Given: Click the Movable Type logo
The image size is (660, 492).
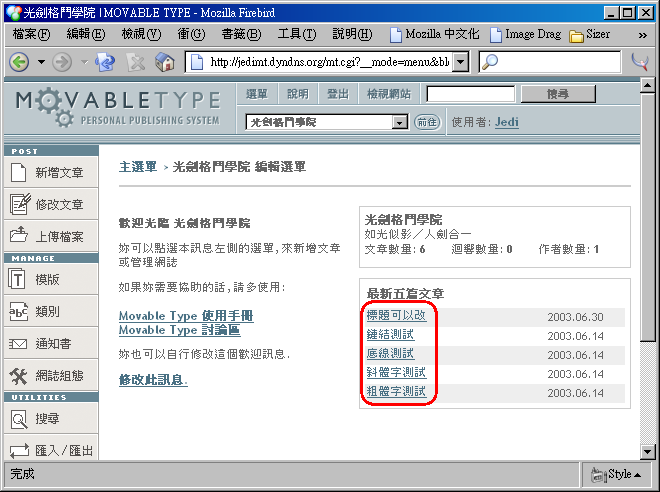Looking at the screenshot, I should click(x=118, y=107).
